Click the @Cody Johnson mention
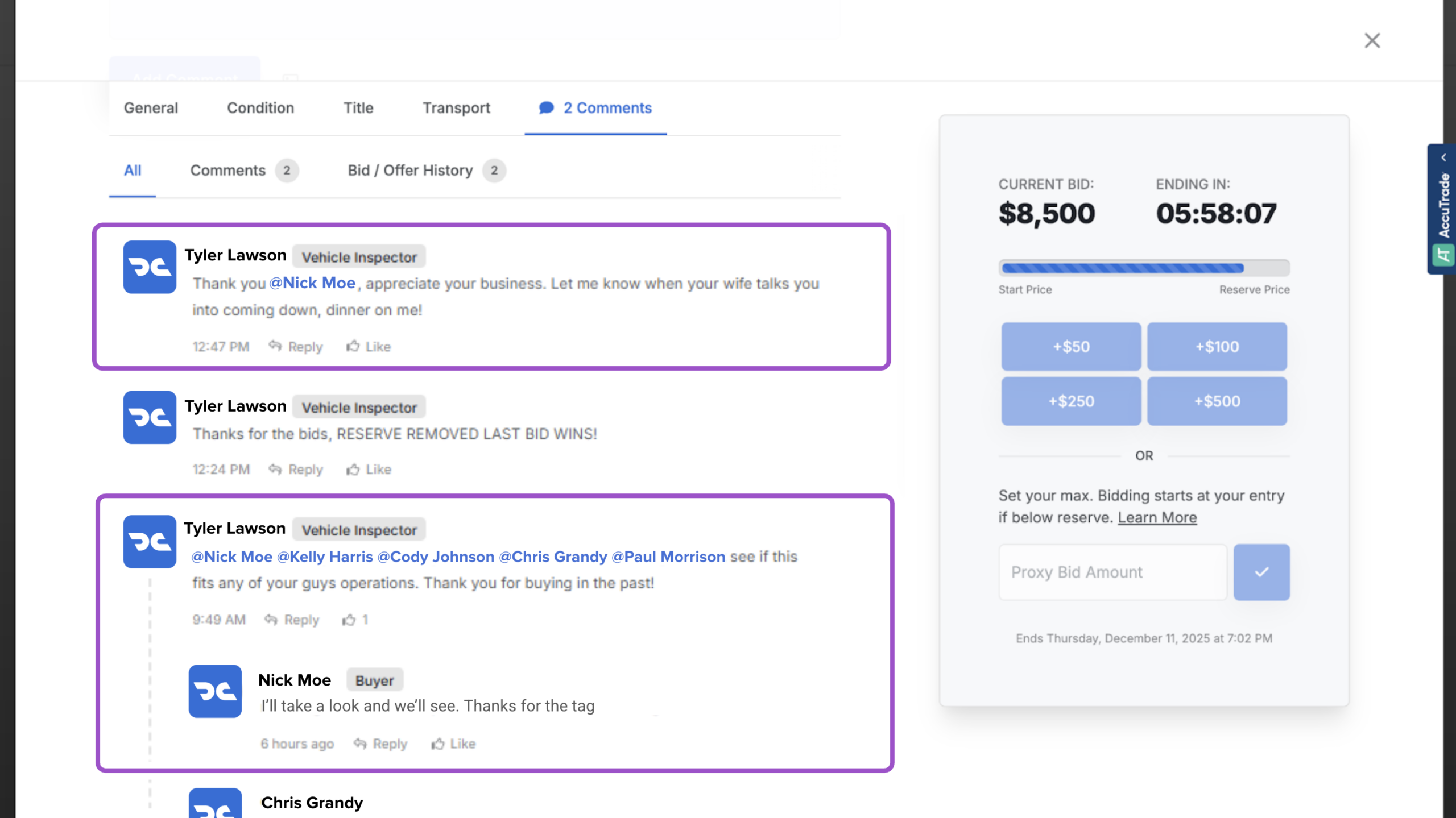Screen dimensions: 1456x818 (x=436, y=557)
